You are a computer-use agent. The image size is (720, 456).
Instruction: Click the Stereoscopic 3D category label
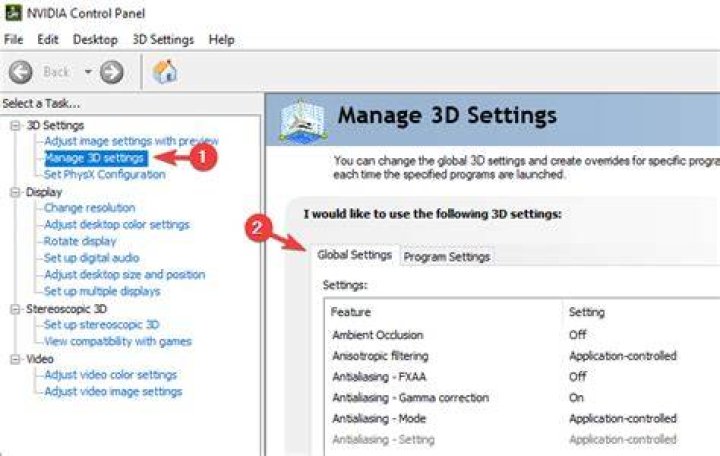[66, 309]
